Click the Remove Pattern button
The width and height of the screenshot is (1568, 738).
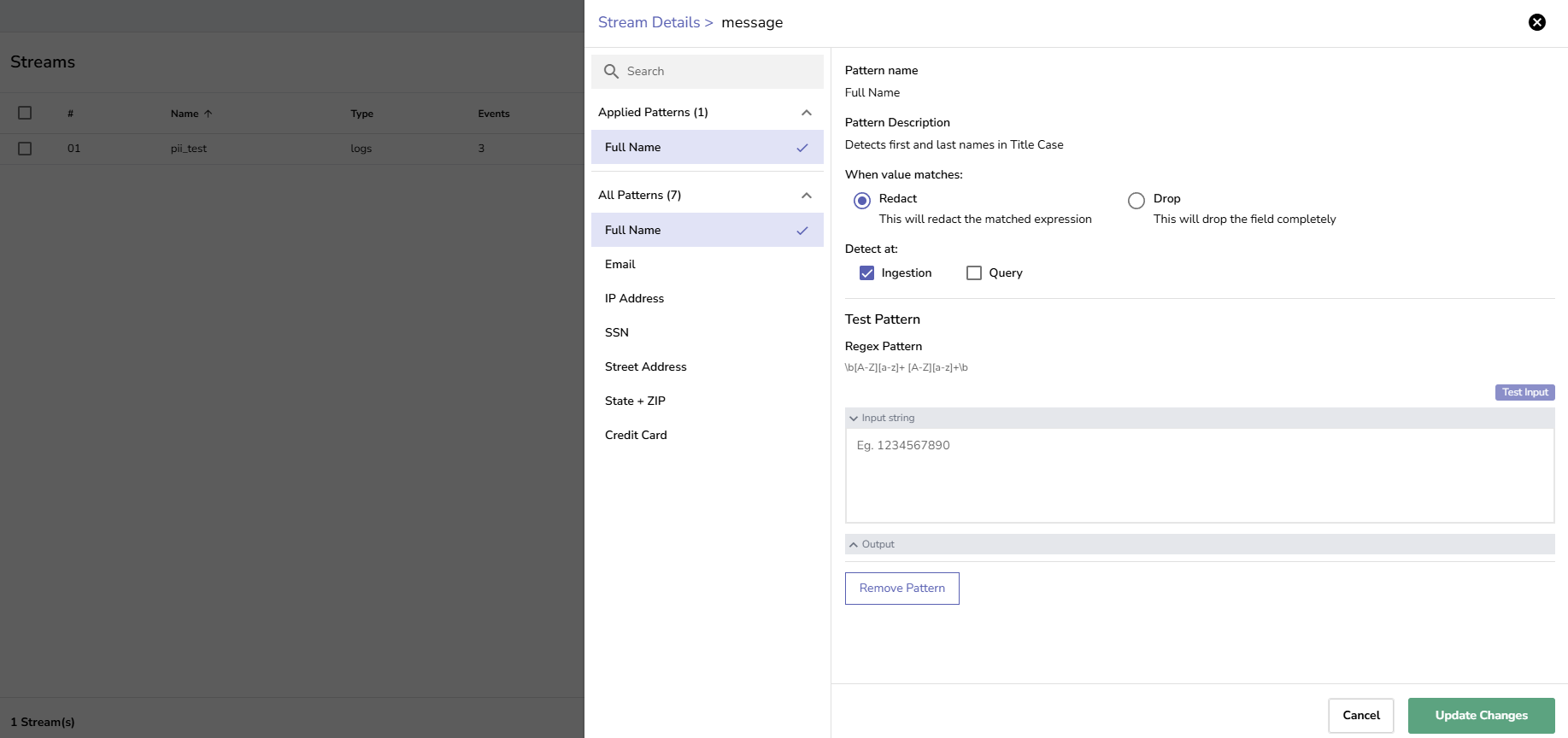point(901,589)
